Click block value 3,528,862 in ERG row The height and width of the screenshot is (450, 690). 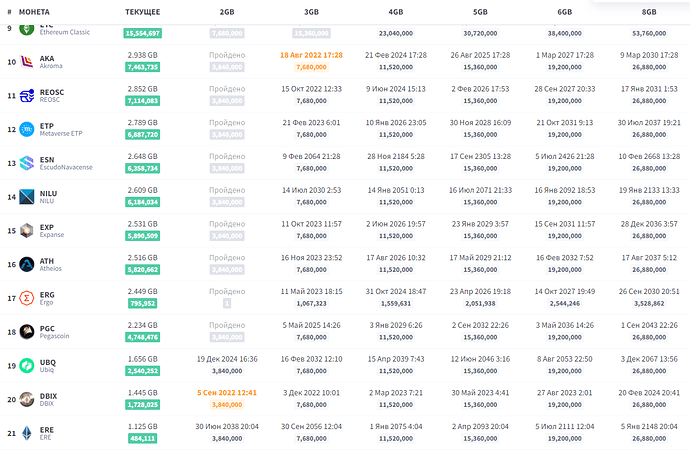tap(649, 304)
